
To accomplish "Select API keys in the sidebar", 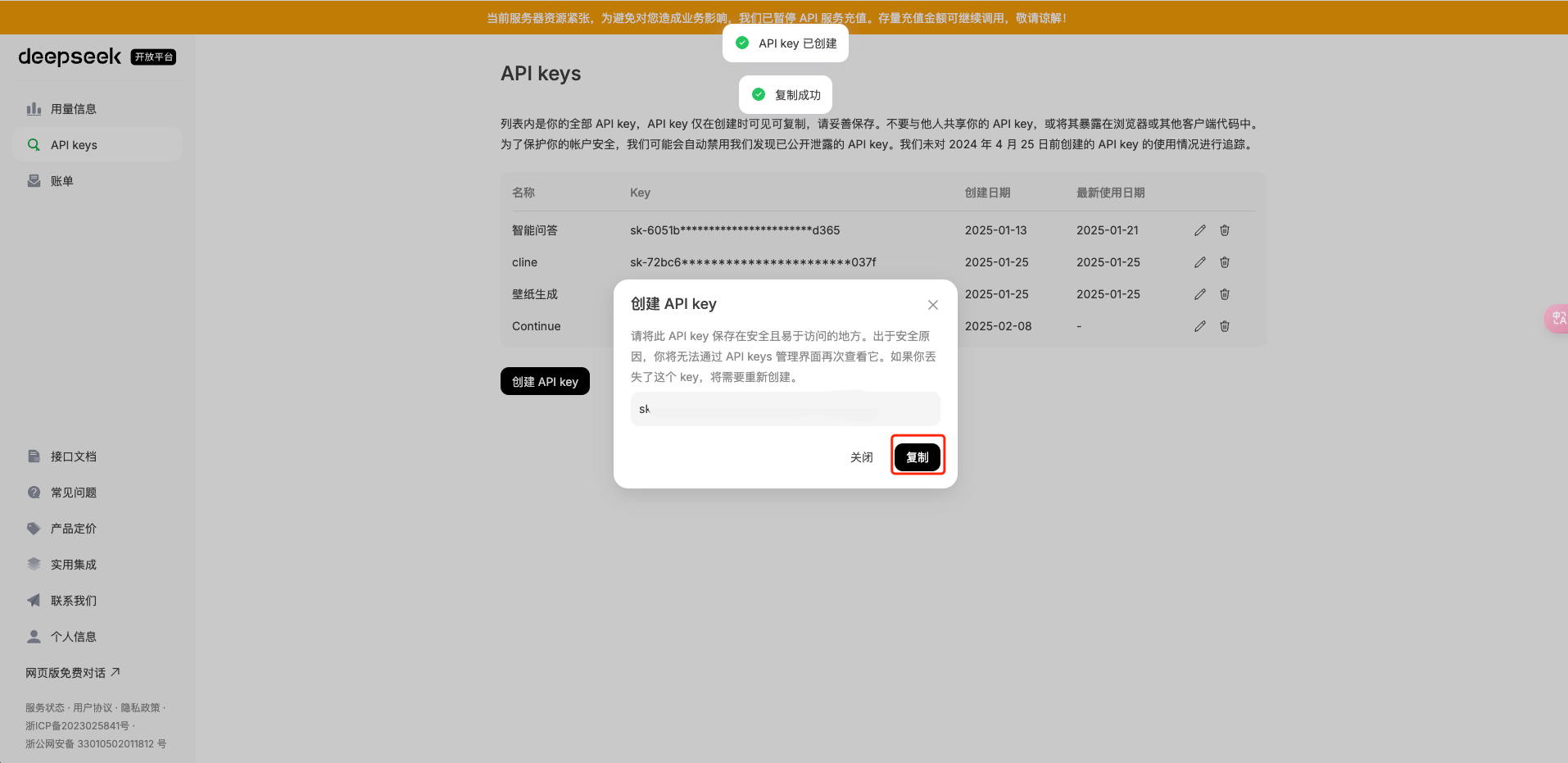I will click(x=74, y=145).
